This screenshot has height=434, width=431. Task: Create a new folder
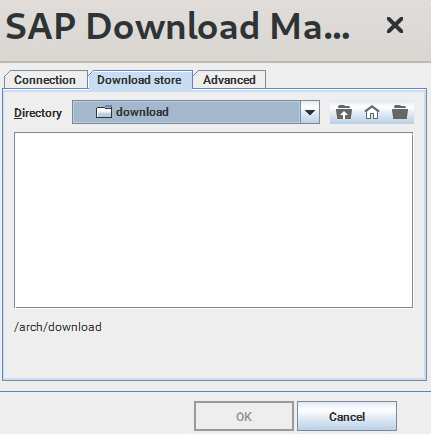point(400,112)
